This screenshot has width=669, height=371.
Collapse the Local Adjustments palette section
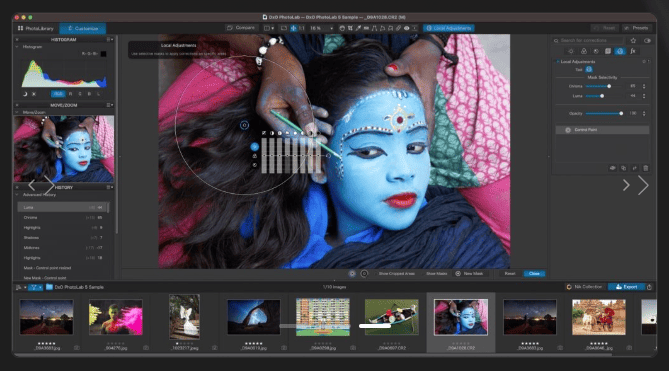(x=557, y=62)
